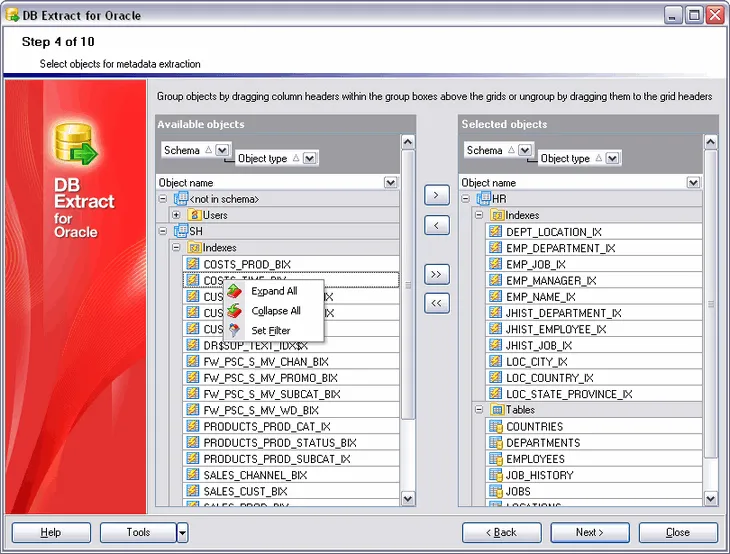Proceed with the Next button

click(590, 533)
